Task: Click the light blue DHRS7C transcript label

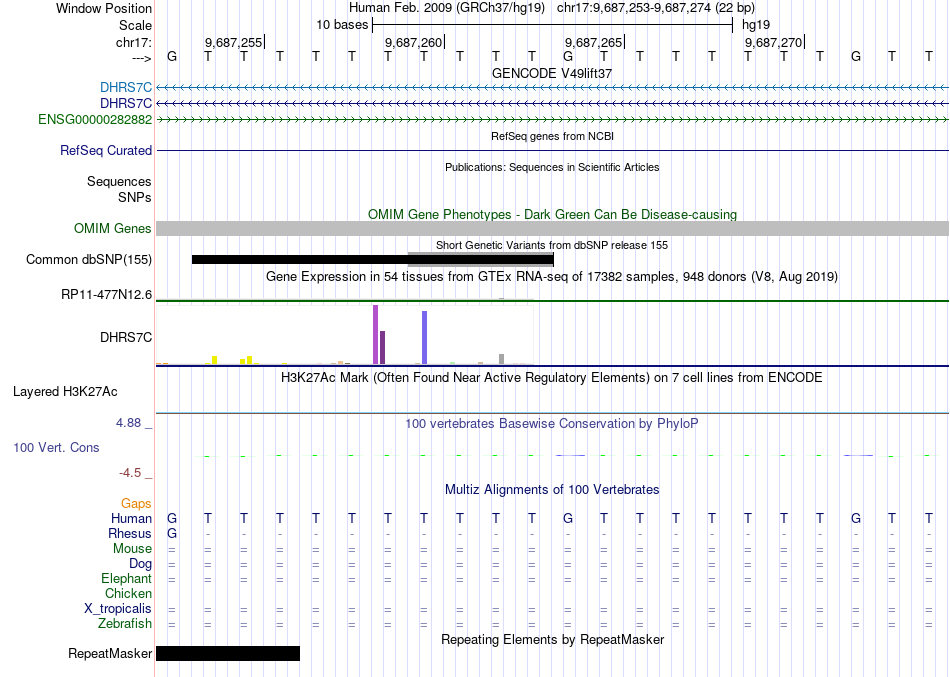Action: pos(126,88)
